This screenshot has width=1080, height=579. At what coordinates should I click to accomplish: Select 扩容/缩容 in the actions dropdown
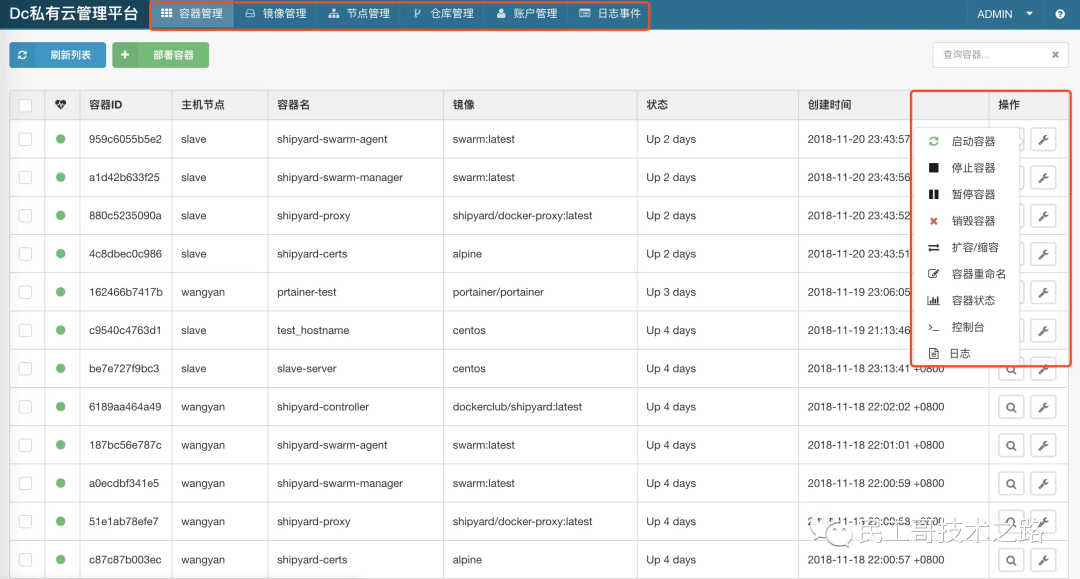[974, 248]
